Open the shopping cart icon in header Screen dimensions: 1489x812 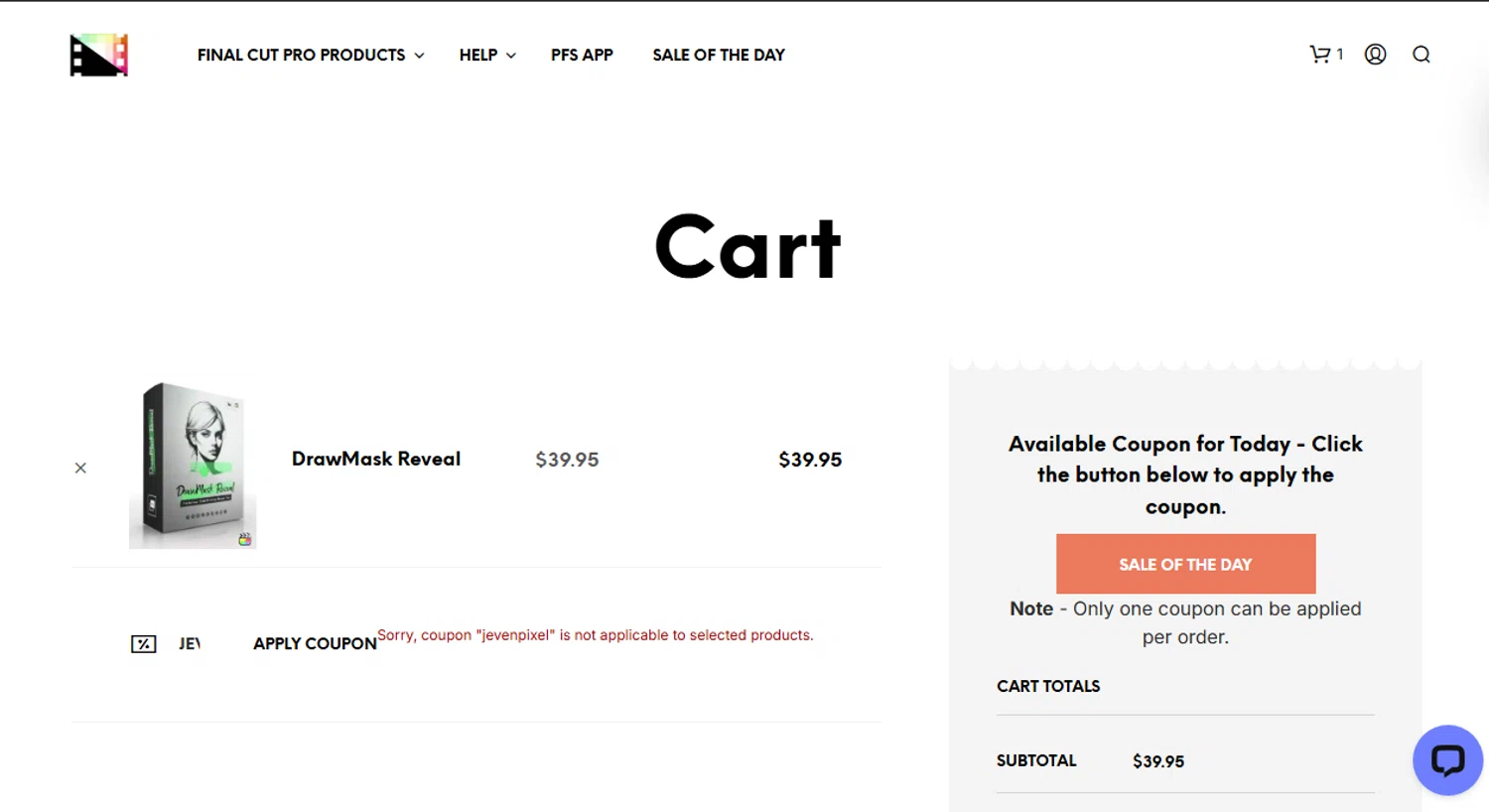pos(1319,55)
